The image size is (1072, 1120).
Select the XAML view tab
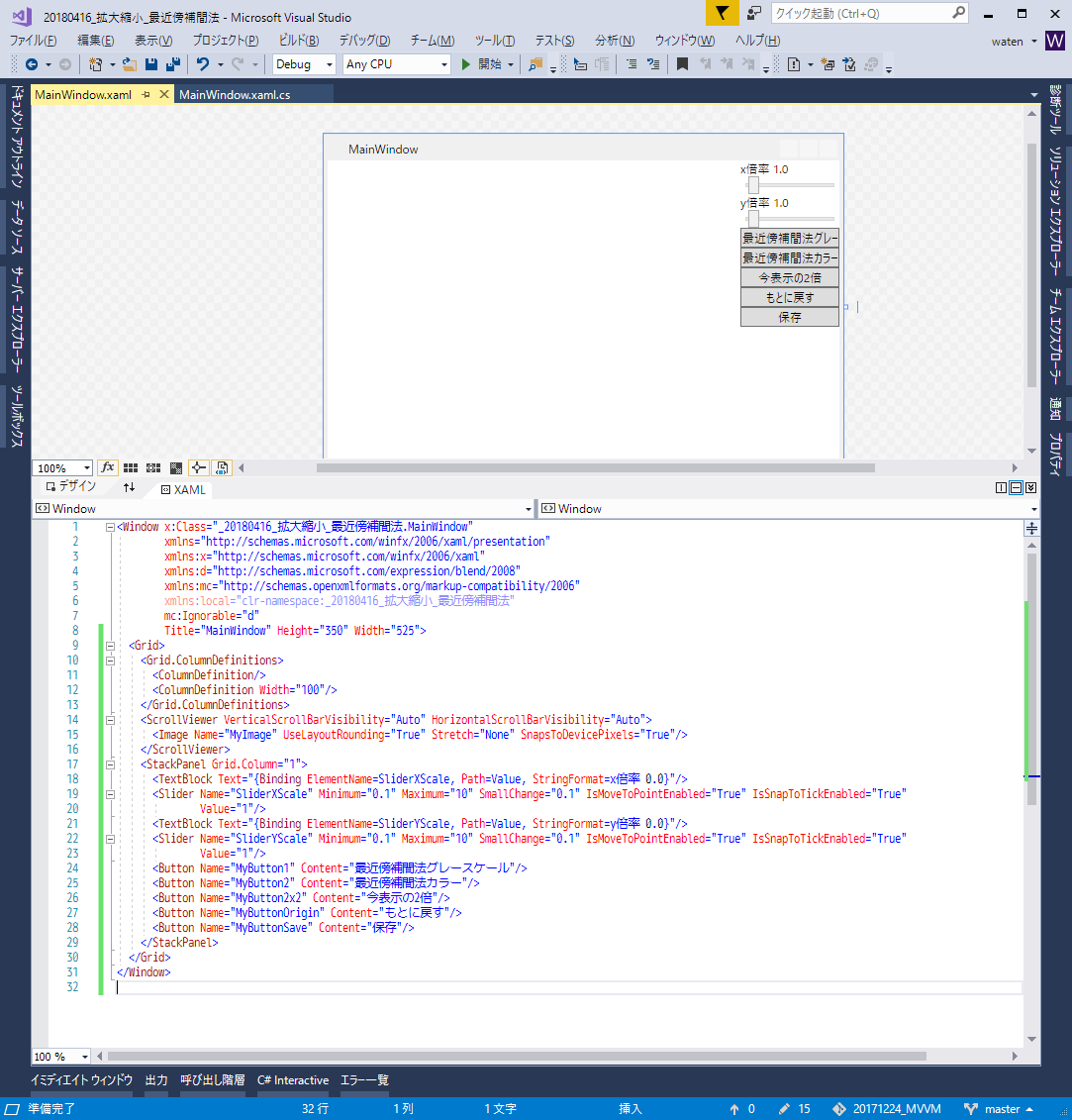click(183, 489)
